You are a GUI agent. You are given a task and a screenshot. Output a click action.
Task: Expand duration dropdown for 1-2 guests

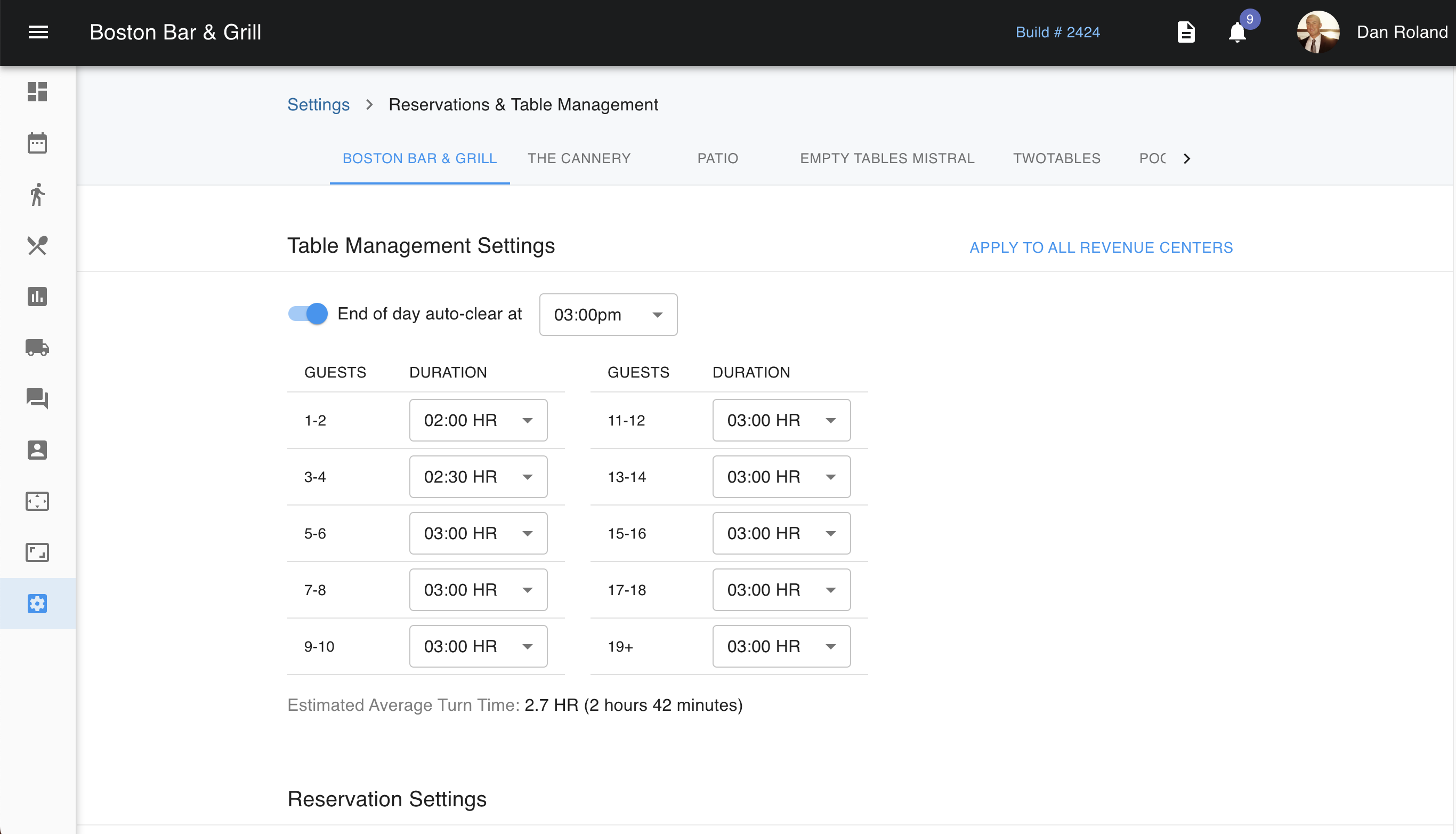coord(478,420)
